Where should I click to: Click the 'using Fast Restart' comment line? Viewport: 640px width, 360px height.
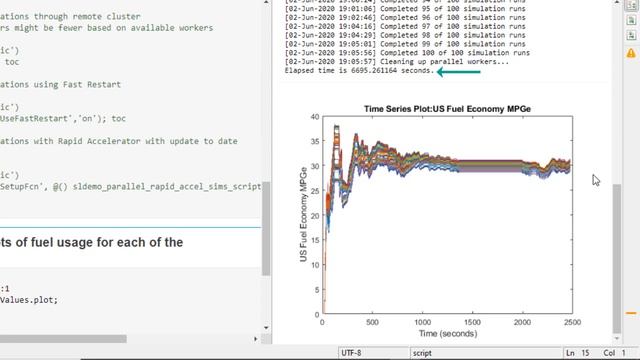pos(60,84)
